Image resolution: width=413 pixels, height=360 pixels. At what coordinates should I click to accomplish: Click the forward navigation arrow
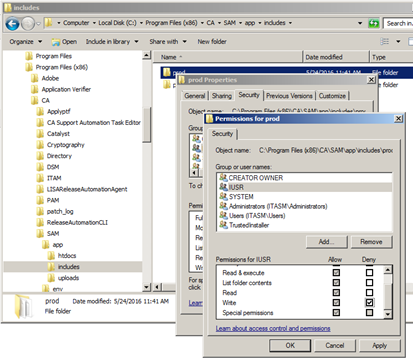[x=28, y=24]
